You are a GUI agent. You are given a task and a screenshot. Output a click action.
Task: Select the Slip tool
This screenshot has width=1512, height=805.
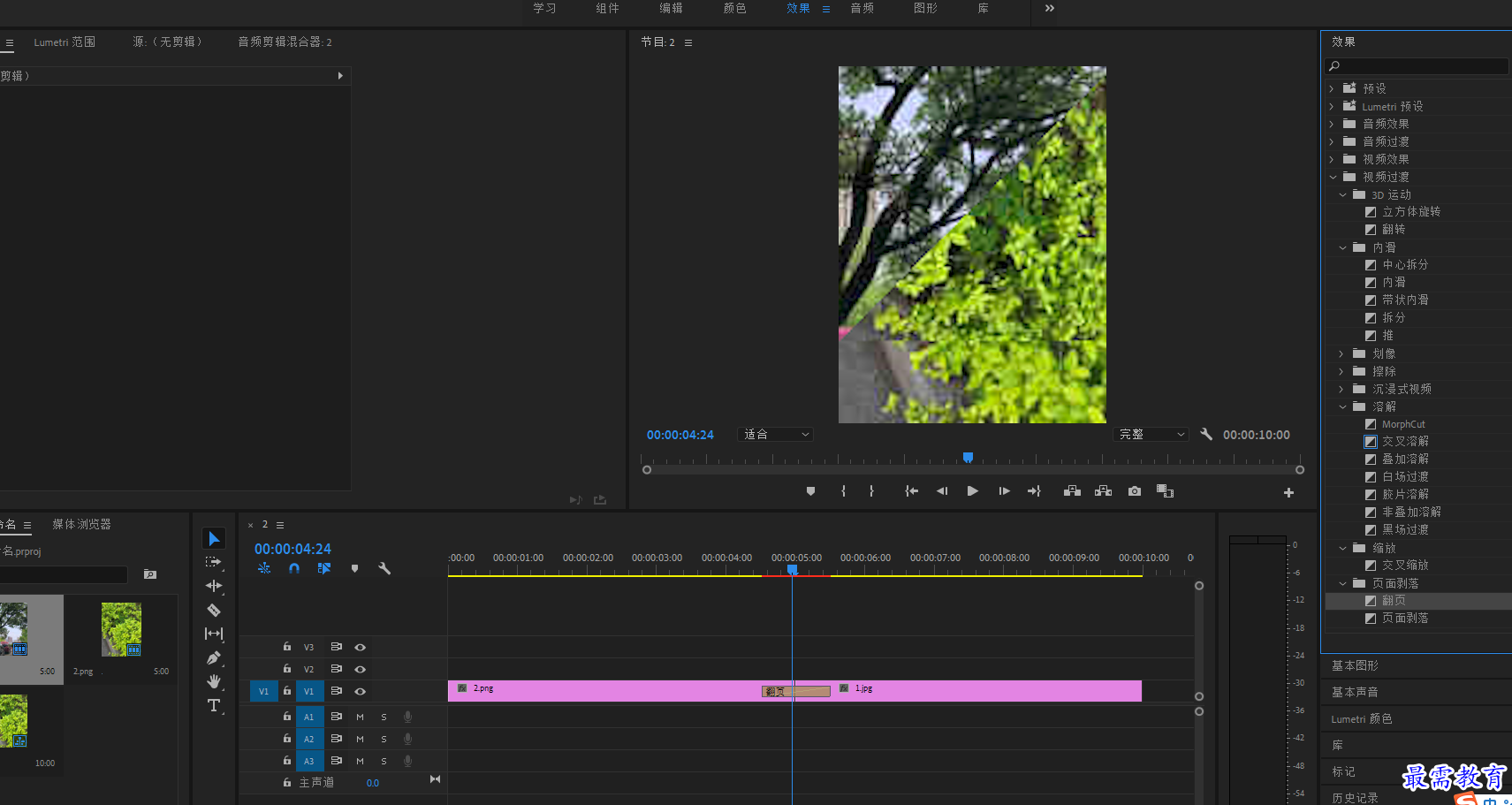coord(214,634)
